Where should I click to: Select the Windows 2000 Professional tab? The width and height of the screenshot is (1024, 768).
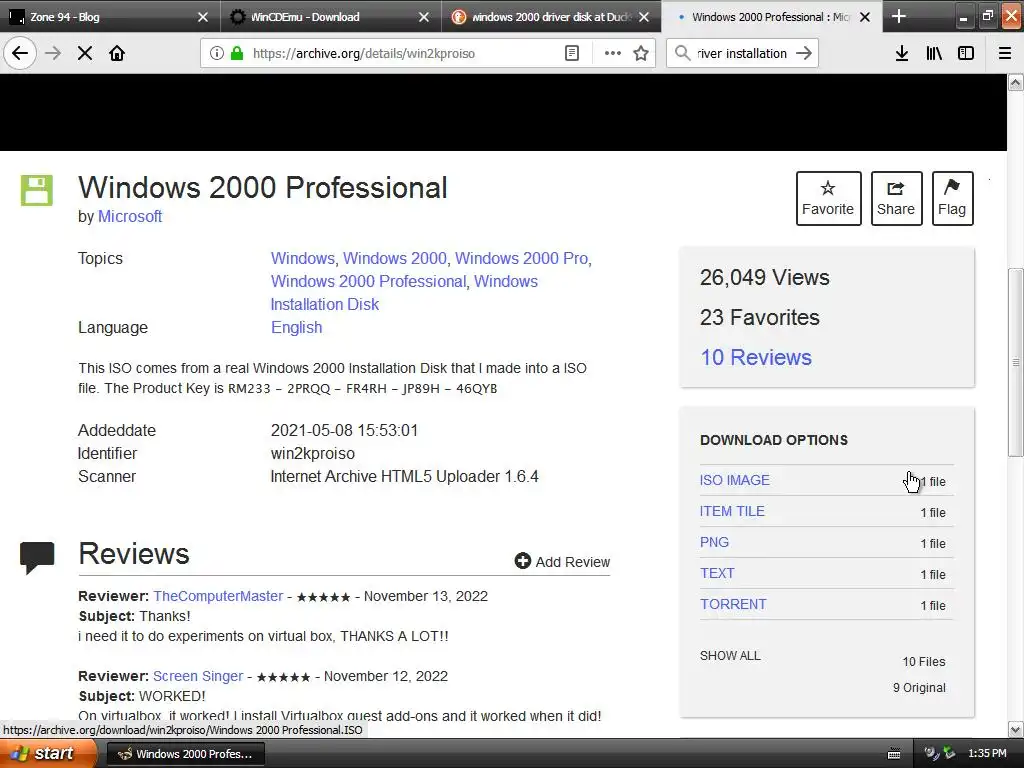click(771, 16)
